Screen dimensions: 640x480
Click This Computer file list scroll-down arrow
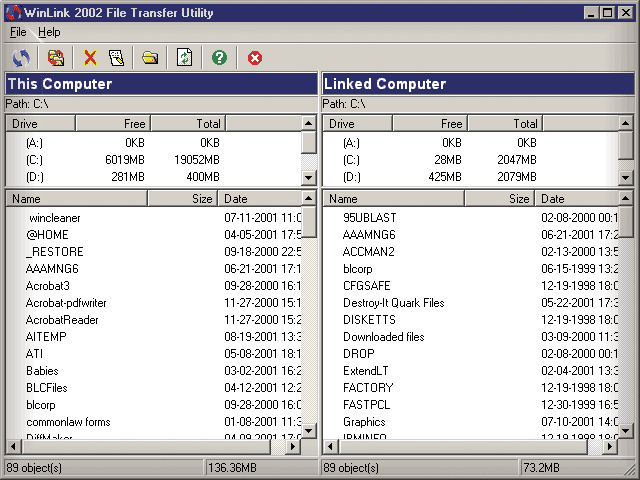coord(309,431)
